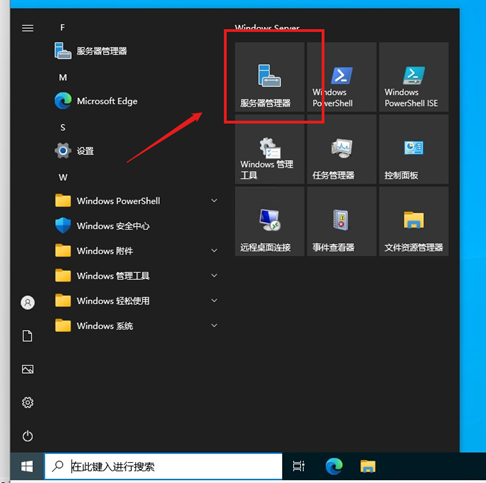Open the 控制面板 tile

click(414, 149)
